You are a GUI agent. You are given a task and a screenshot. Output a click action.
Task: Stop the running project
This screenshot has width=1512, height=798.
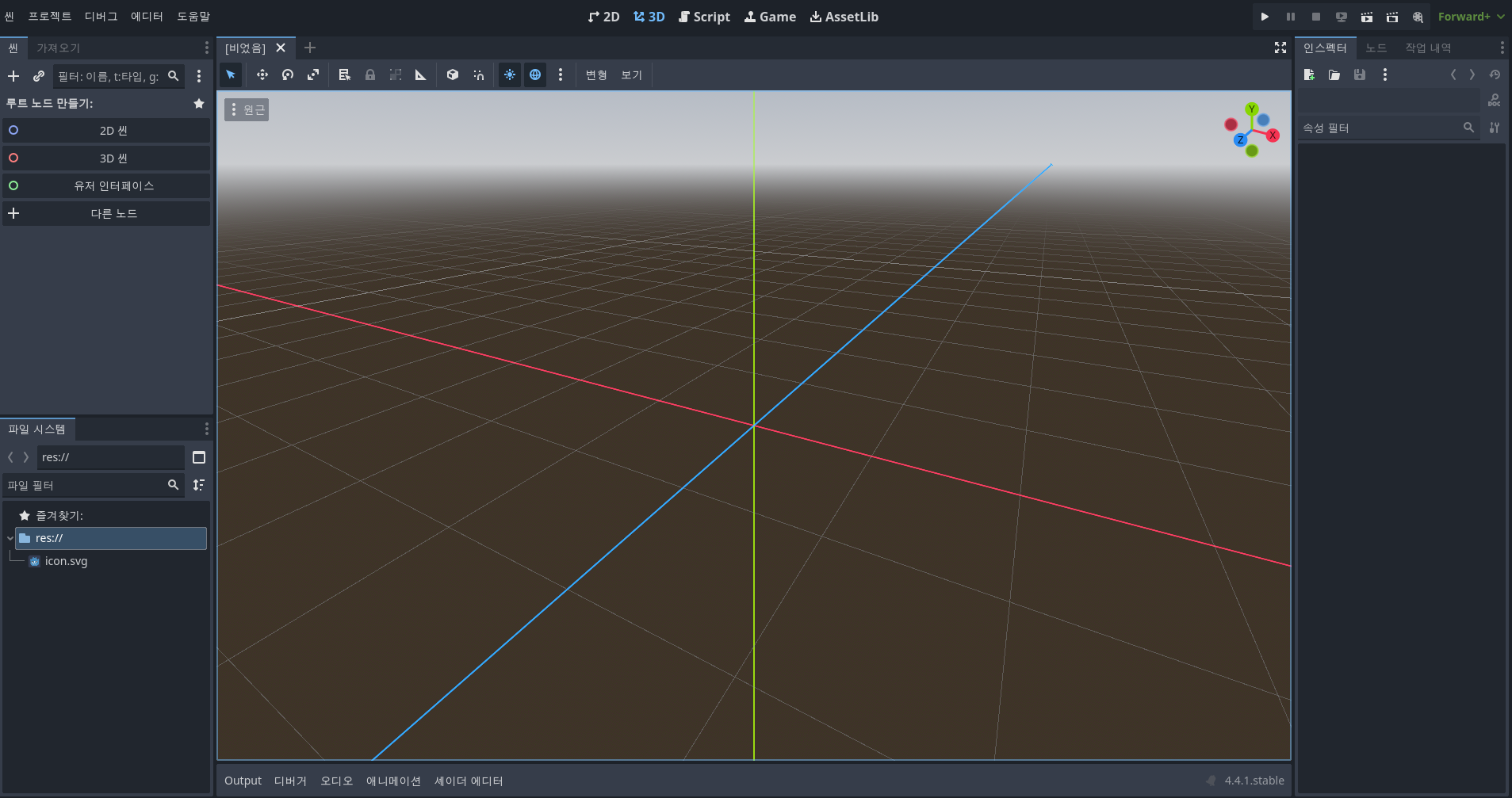[1315, 17]
